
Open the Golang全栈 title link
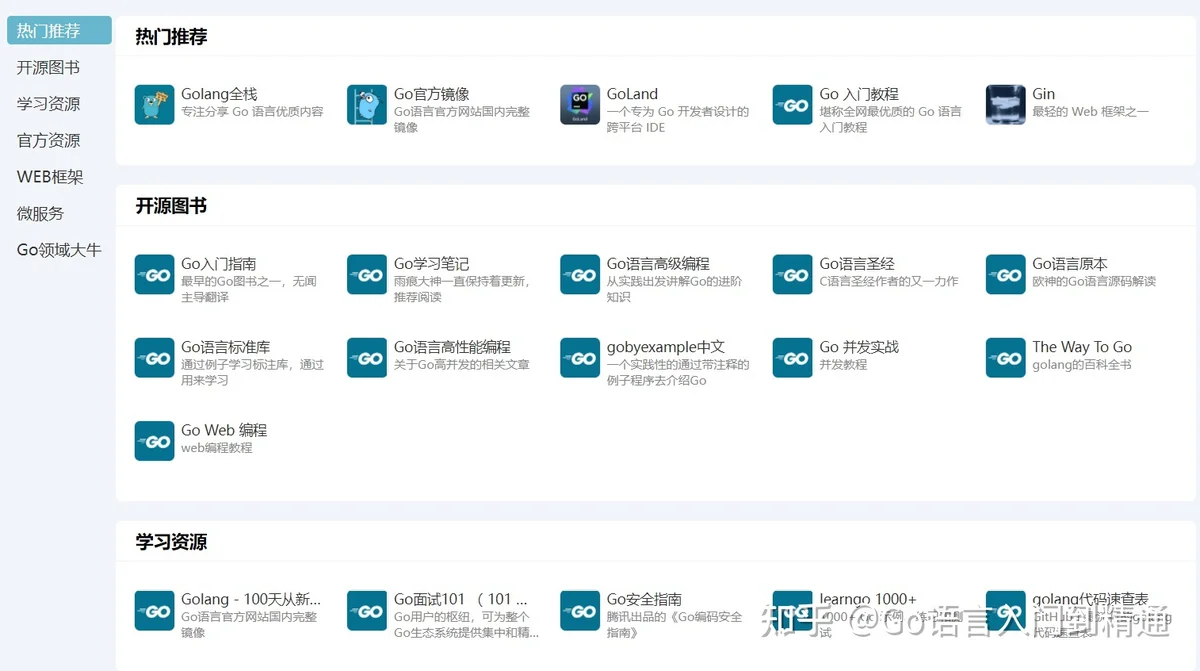[x=219, y=94]
